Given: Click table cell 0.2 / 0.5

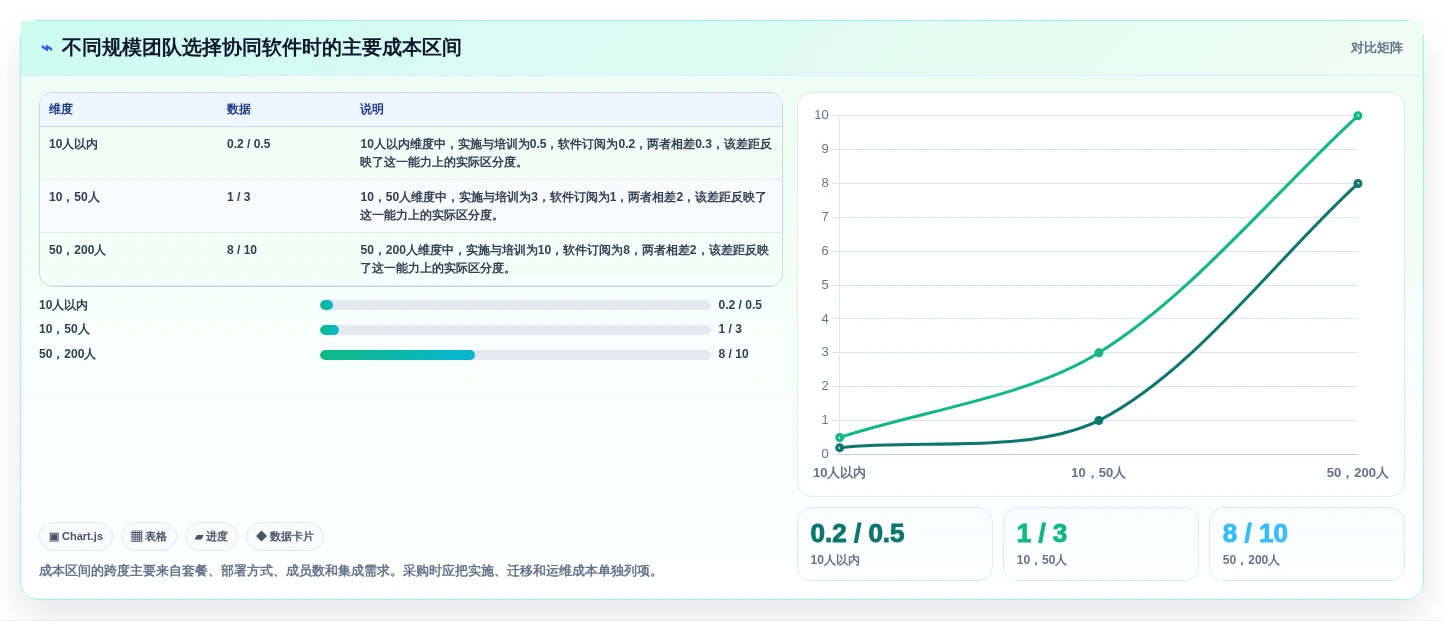Looking at the screenshot, I should tap(248, 144).
